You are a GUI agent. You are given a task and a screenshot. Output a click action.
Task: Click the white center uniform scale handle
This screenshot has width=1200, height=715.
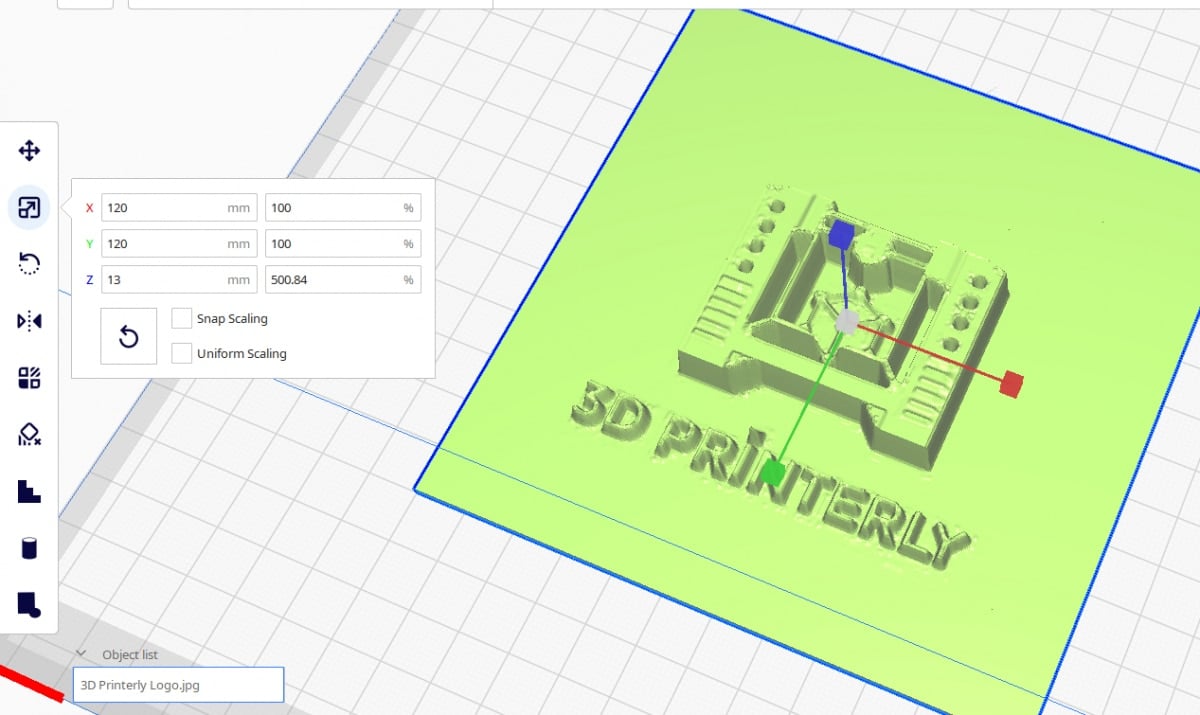(847, 321)
